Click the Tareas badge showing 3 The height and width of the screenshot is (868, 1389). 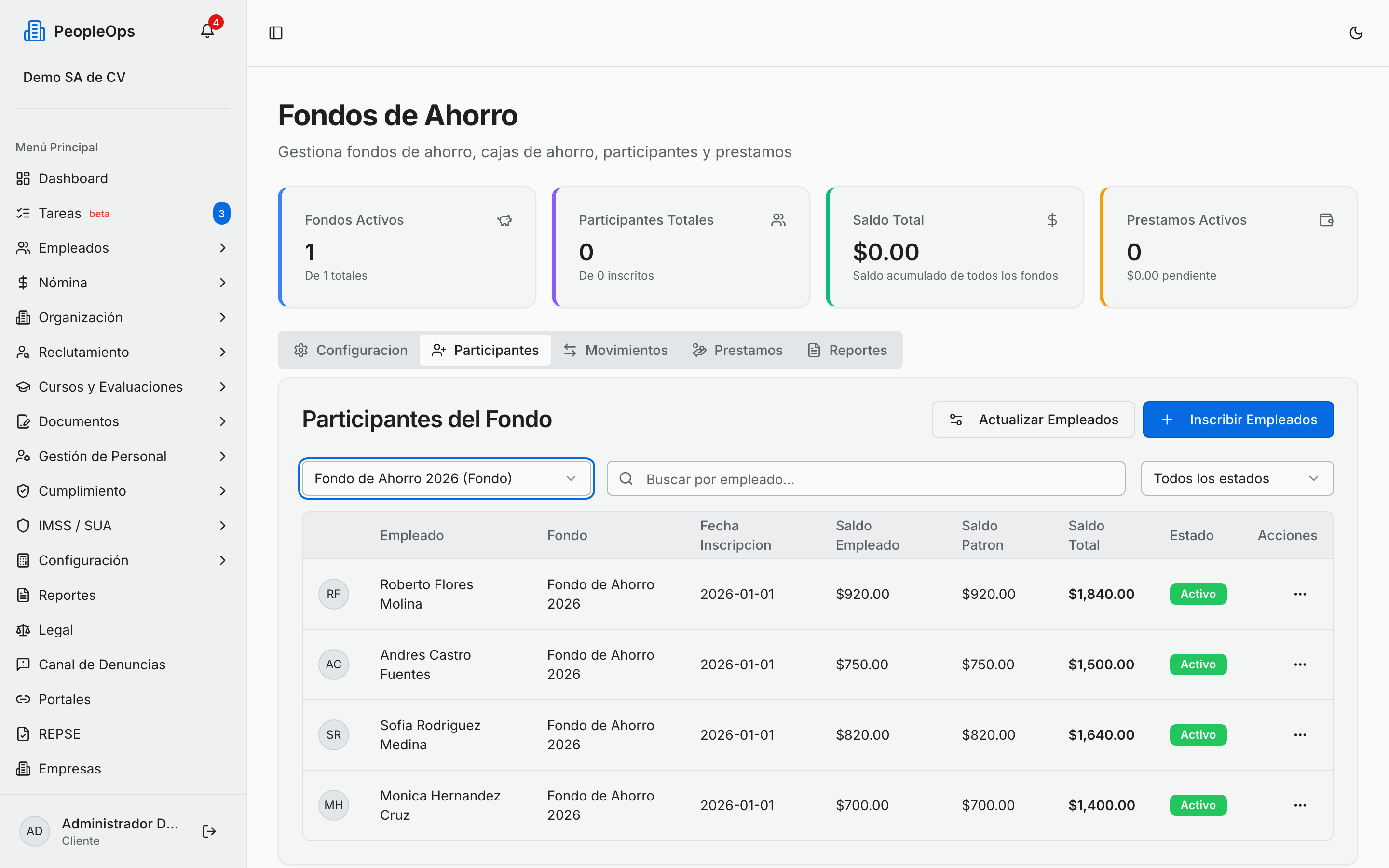pyautogui.click(x=221, y=214)
